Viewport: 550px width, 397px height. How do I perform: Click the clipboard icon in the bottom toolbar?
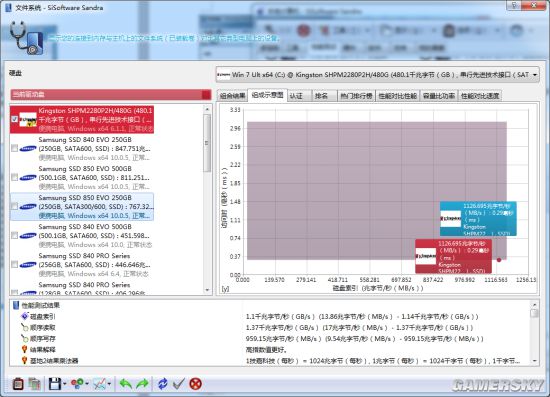pos(18,384)
